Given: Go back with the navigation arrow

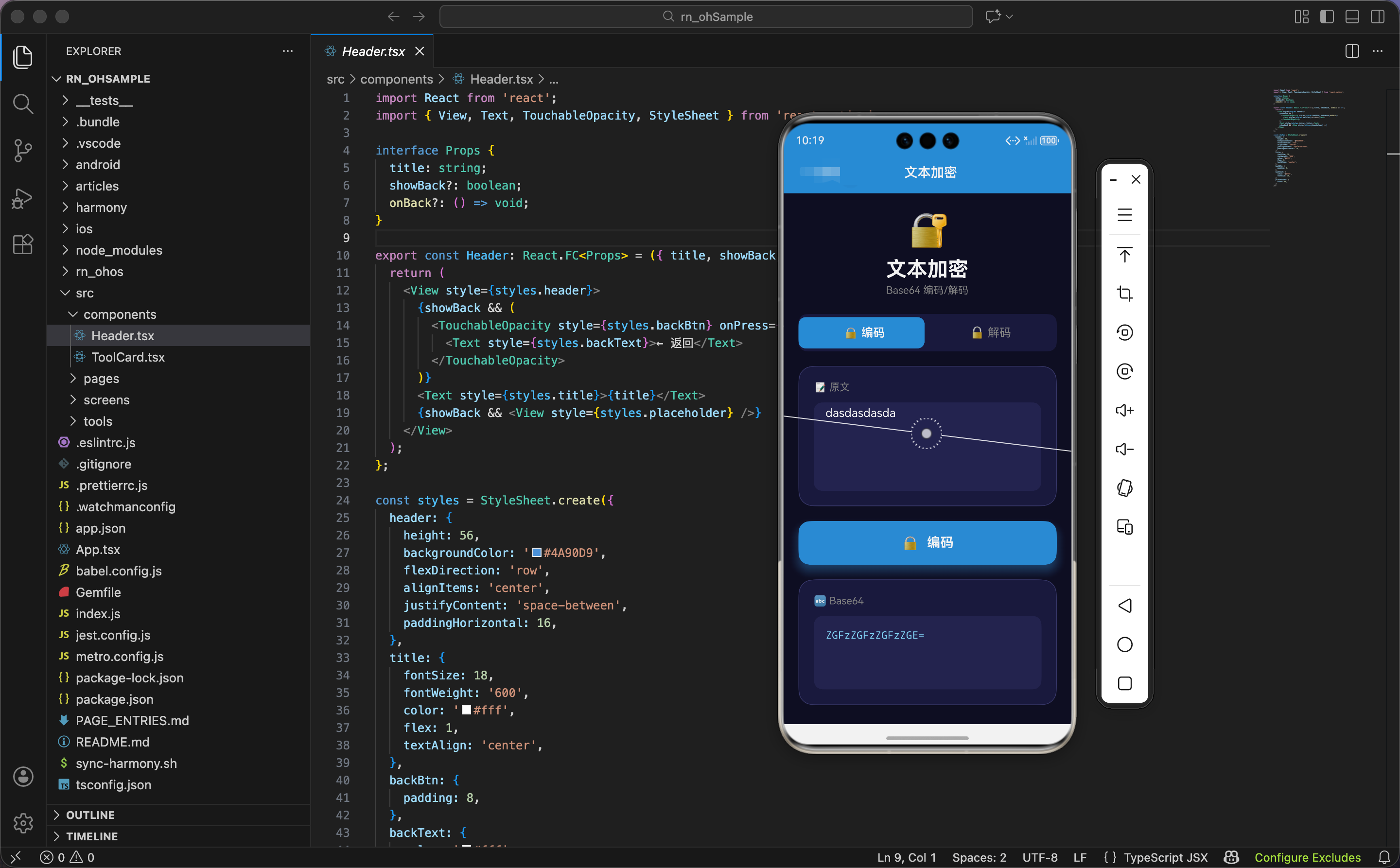Looking at the screenshot, I should [393, 17].
